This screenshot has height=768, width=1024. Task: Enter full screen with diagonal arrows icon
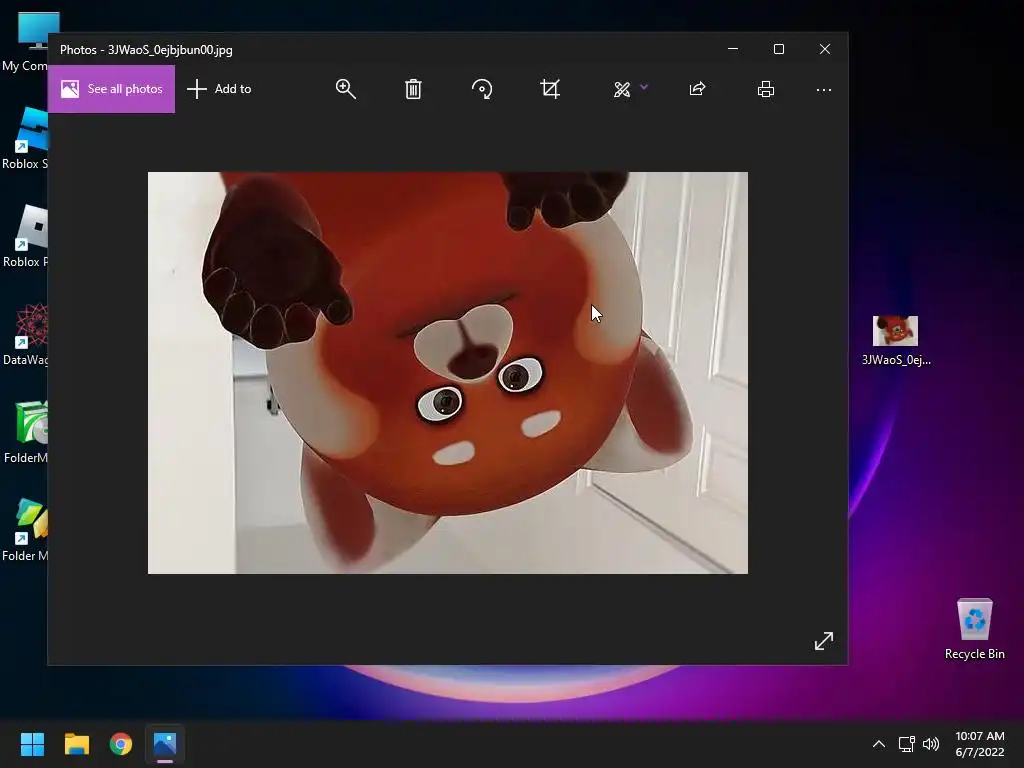coord(824,641)
